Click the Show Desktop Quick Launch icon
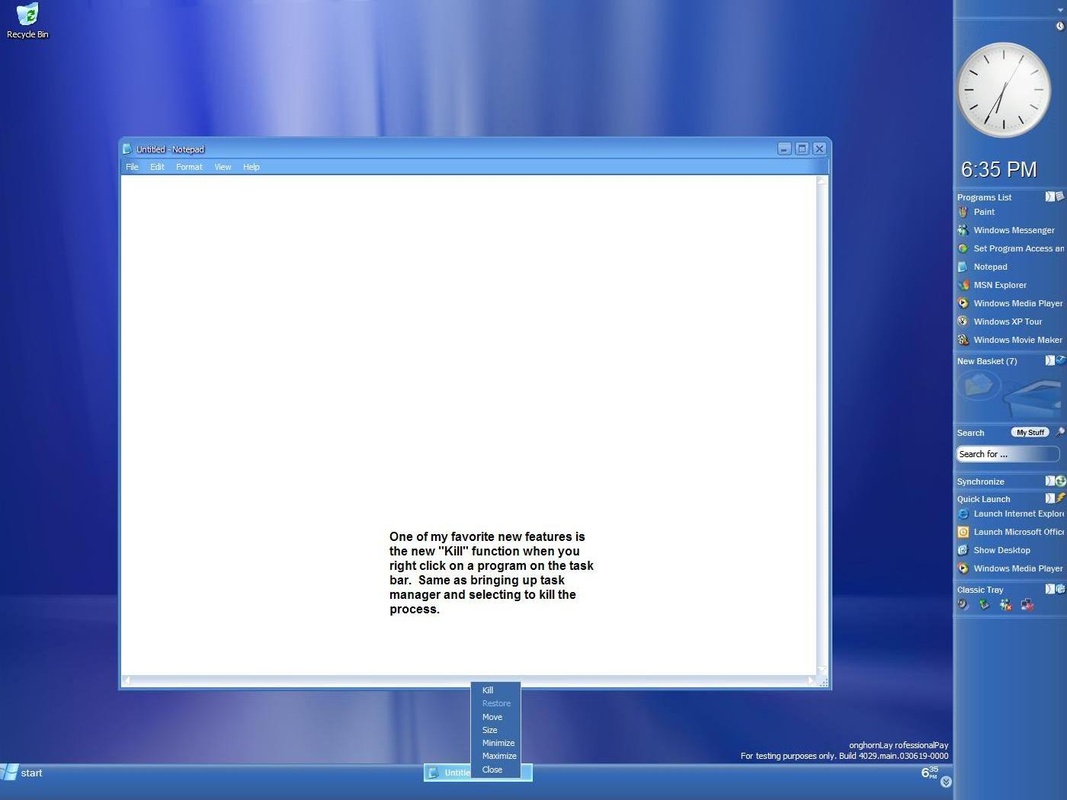1067x800 pixels. click(1001, 549)
